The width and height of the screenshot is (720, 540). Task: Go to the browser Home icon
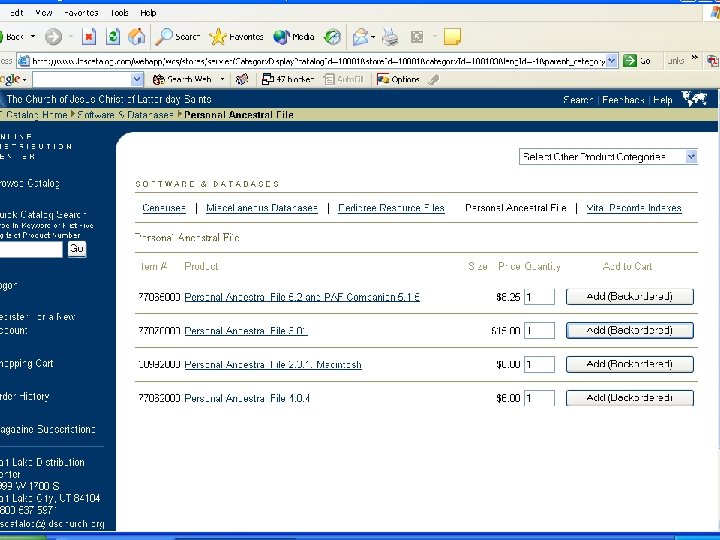click(136, 37)
